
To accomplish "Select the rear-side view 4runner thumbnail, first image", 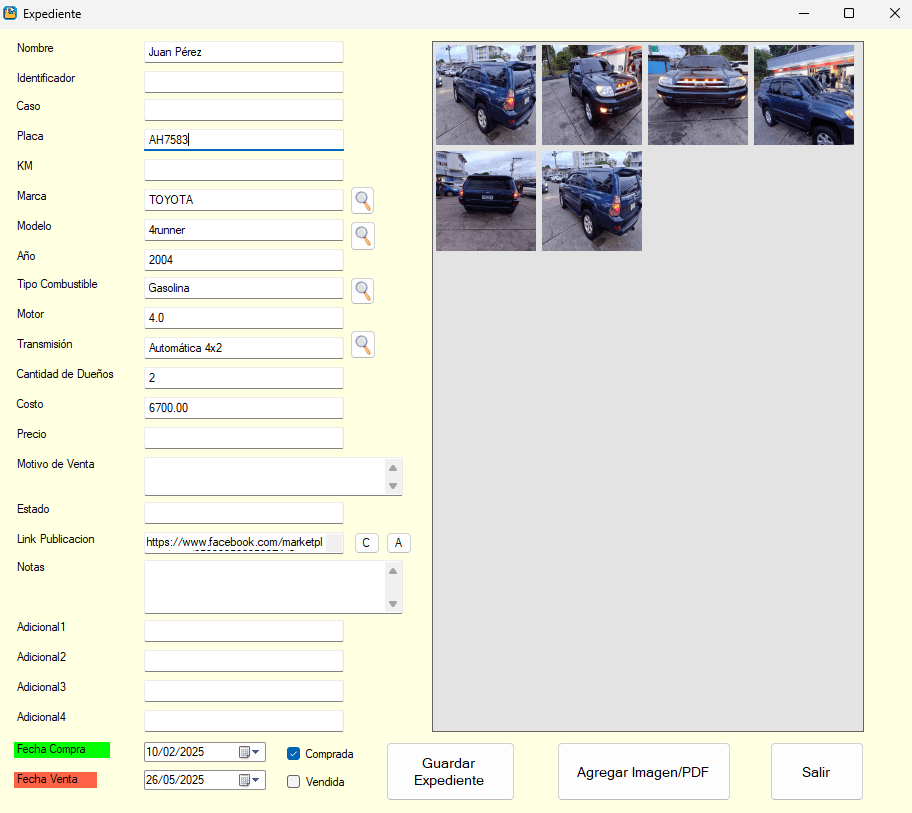I will click(x=486, y=94).
